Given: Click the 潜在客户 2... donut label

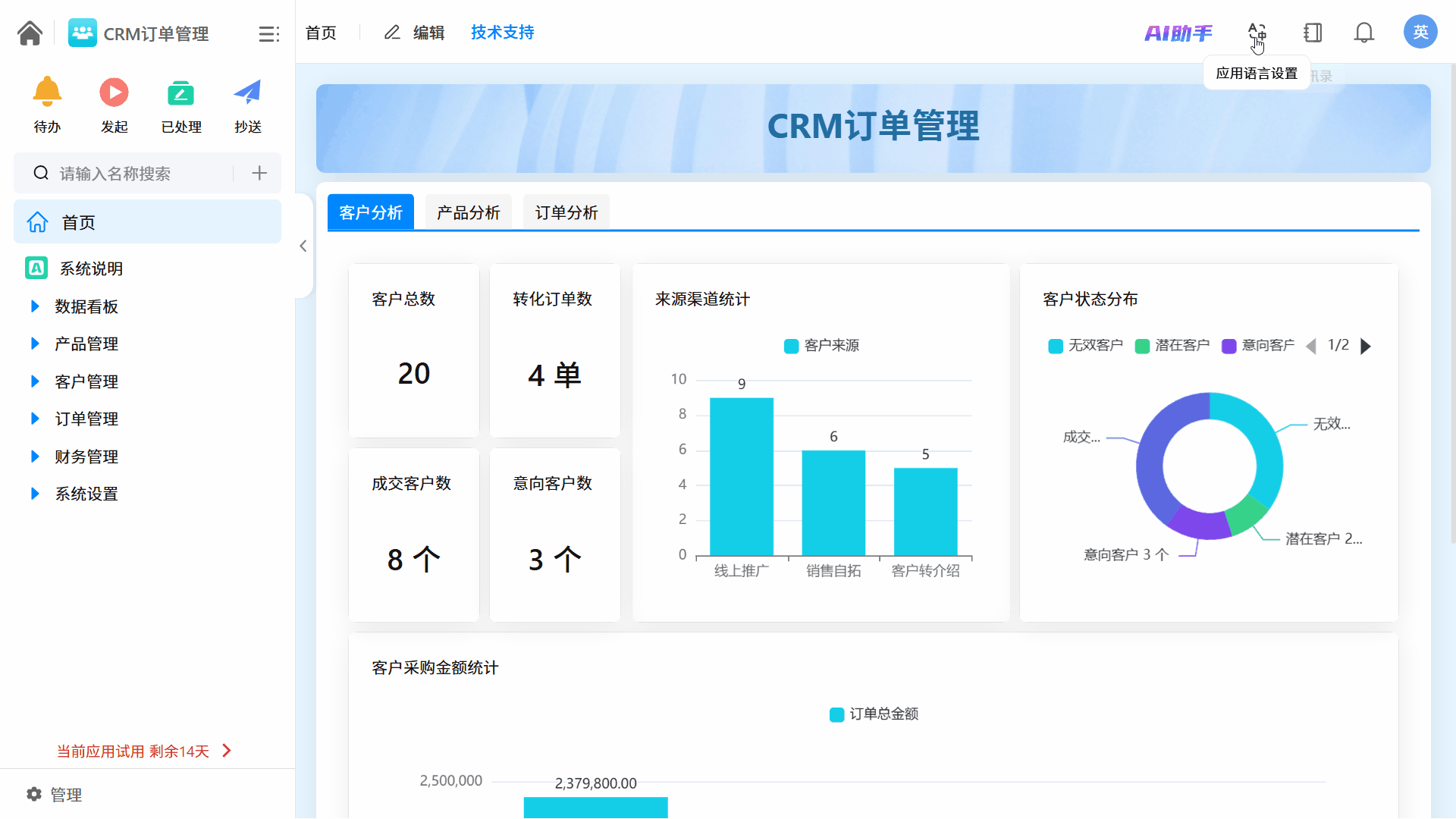Looking at the screenshot, I should click(1324, 538).
